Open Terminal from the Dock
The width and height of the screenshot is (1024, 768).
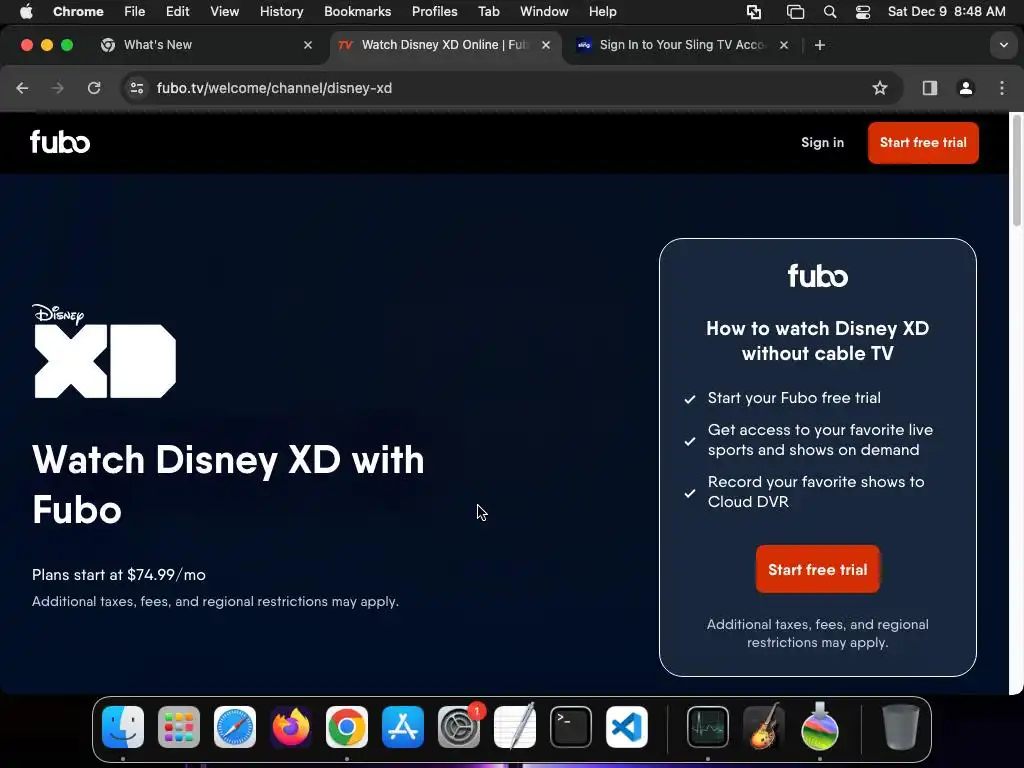571,727
